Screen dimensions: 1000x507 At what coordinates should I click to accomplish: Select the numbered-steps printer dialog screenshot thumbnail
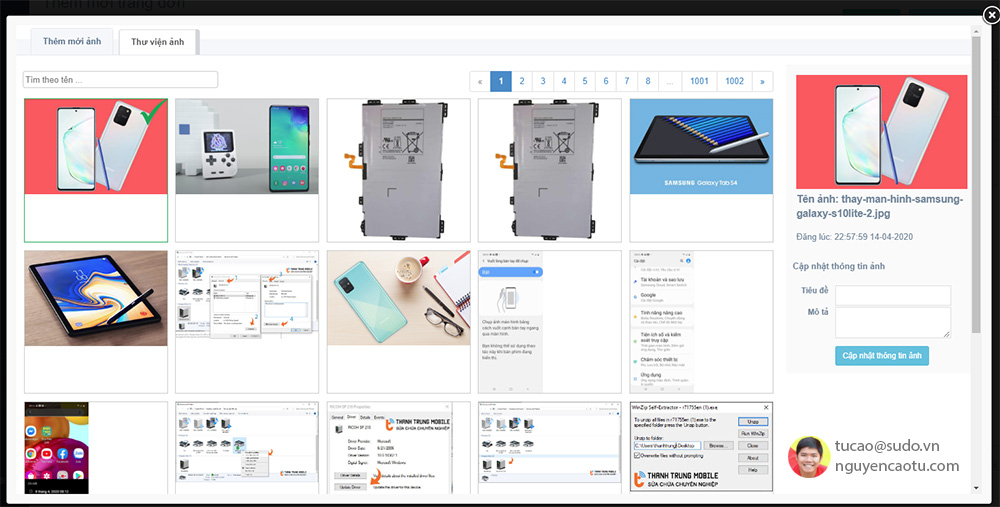pos(247,322)
